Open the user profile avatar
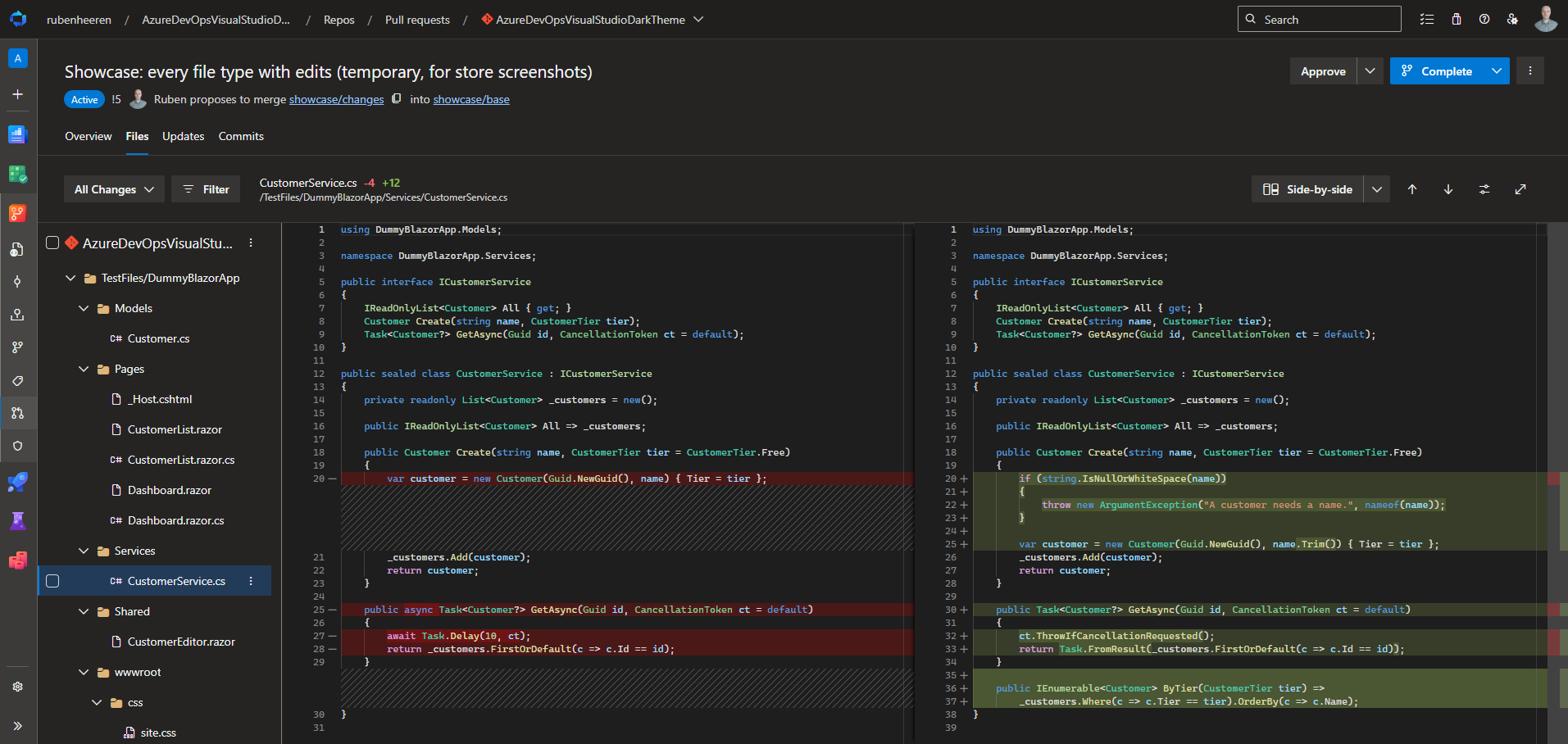 click(x=1546, y=19)
